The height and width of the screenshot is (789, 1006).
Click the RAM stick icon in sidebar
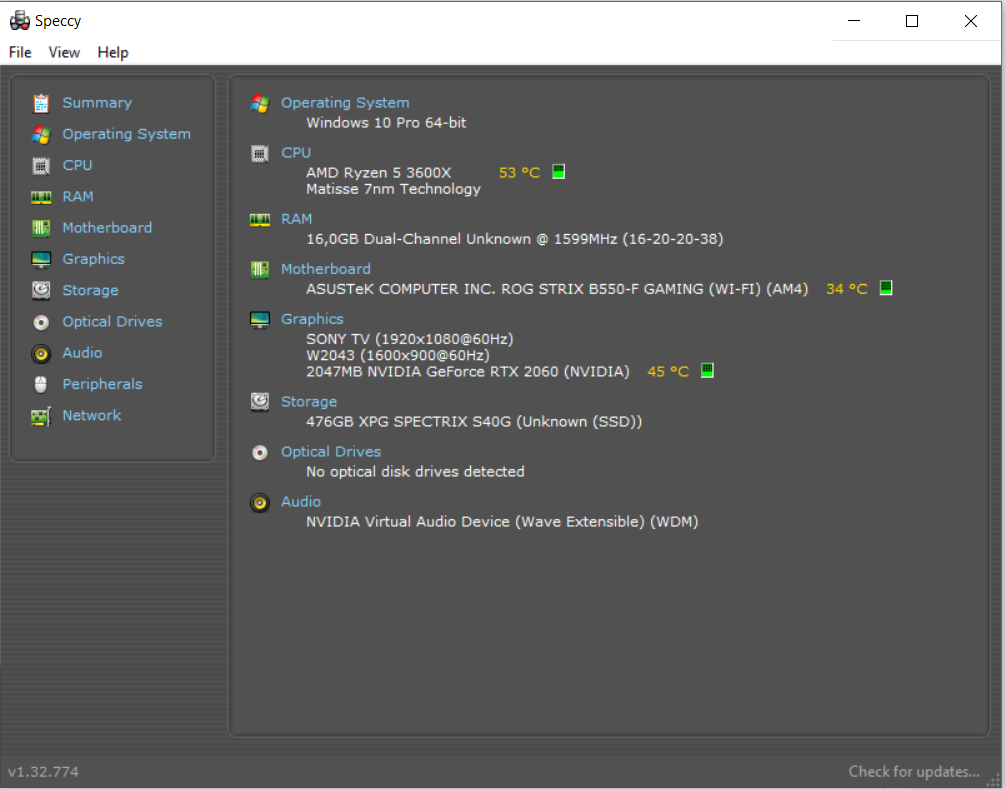tap(41, 197)
